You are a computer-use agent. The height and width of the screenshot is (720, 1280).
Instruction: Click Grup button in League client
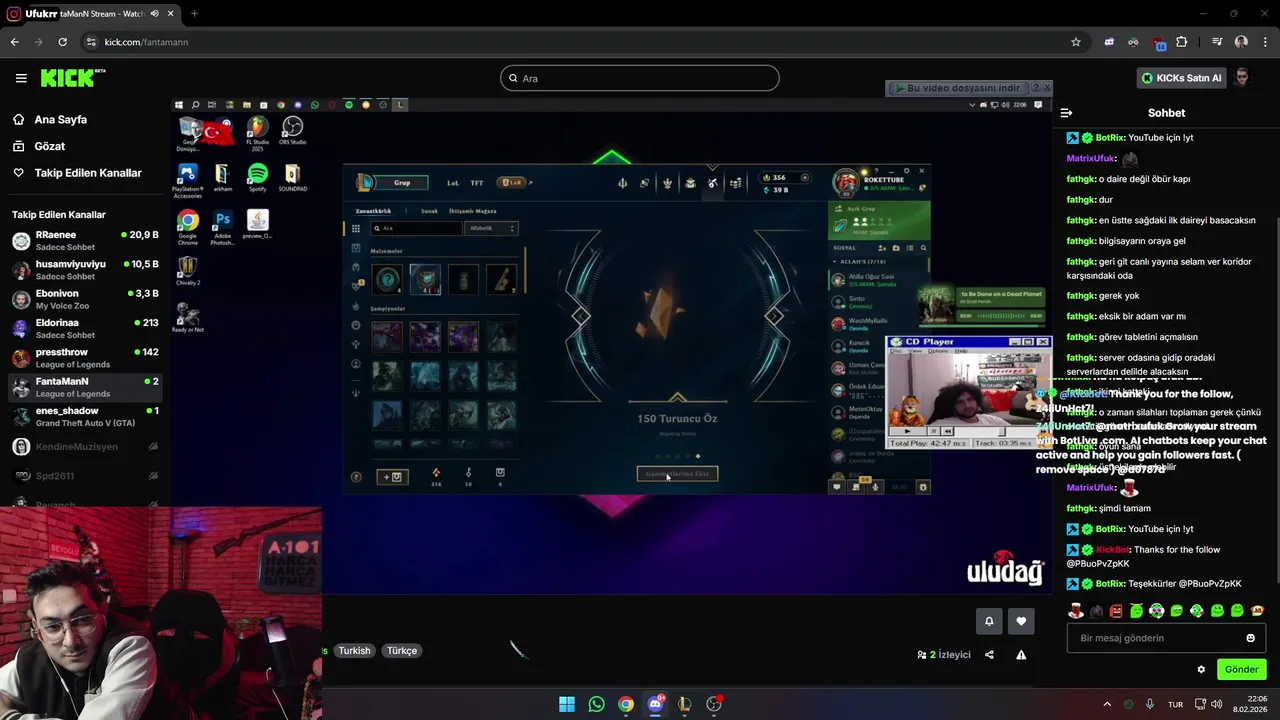click(402, 183)
